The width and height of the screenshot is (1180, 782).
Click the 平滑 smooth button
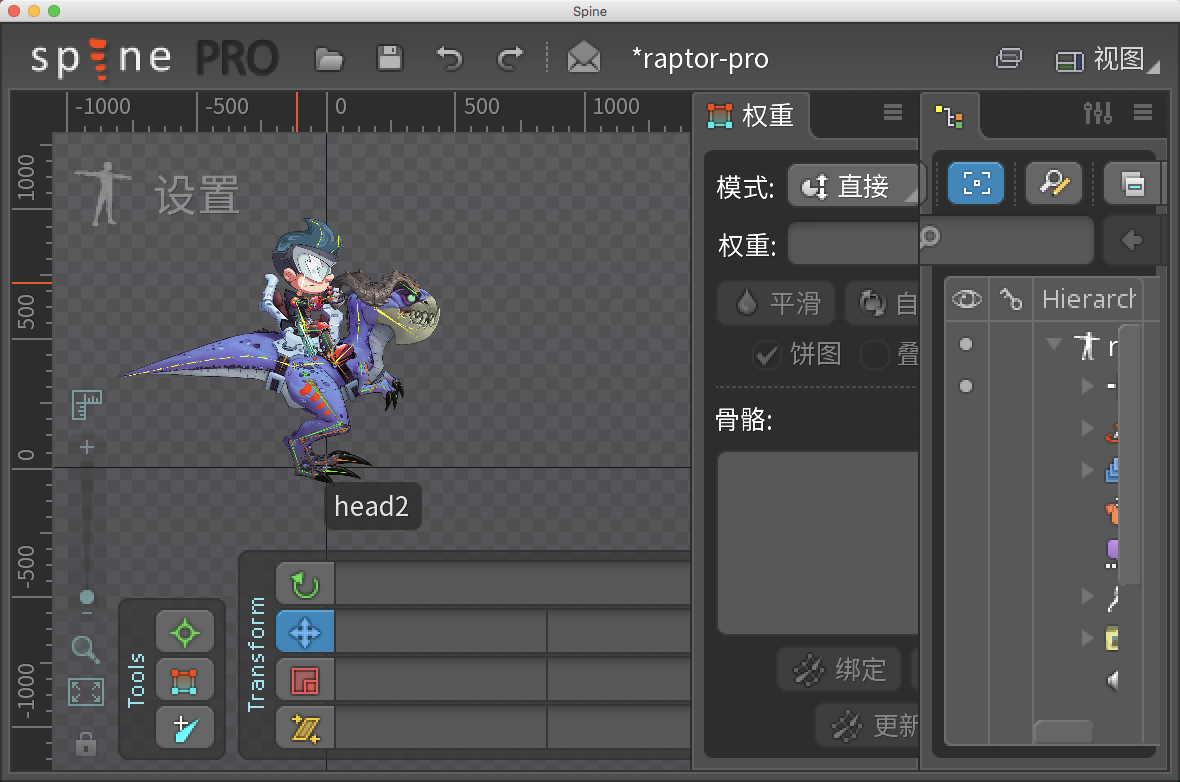[x=776, y=303]
